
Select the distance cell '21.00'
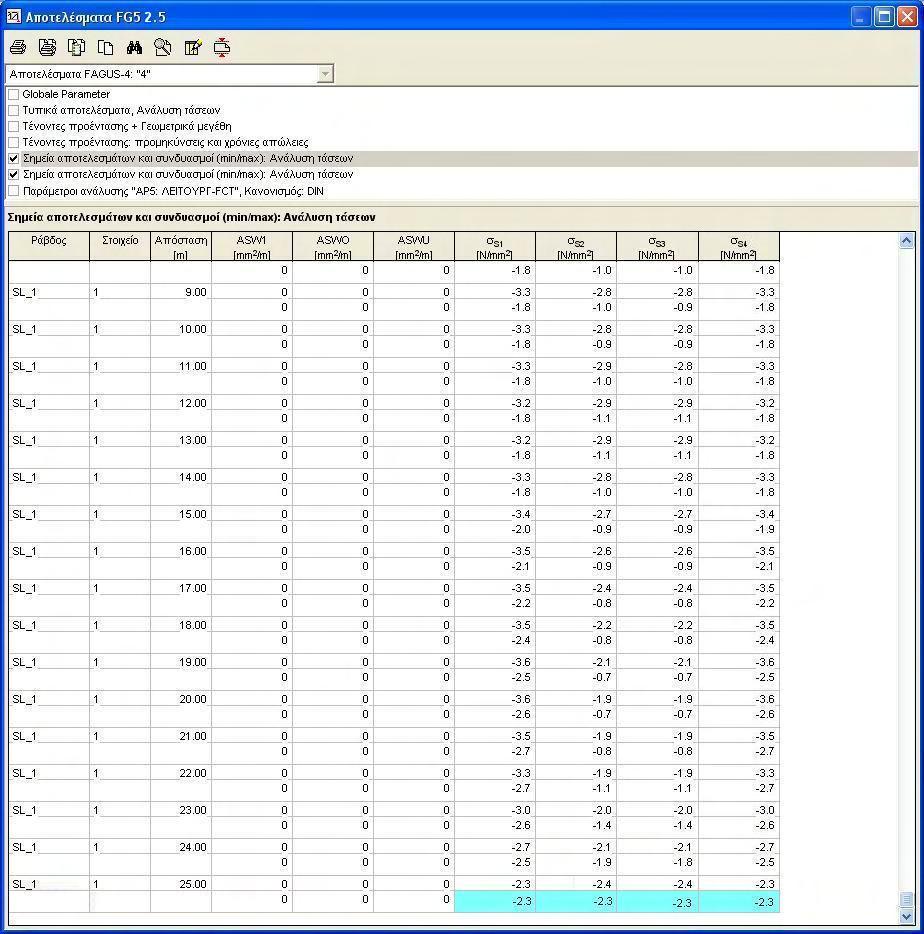[181, 736]
